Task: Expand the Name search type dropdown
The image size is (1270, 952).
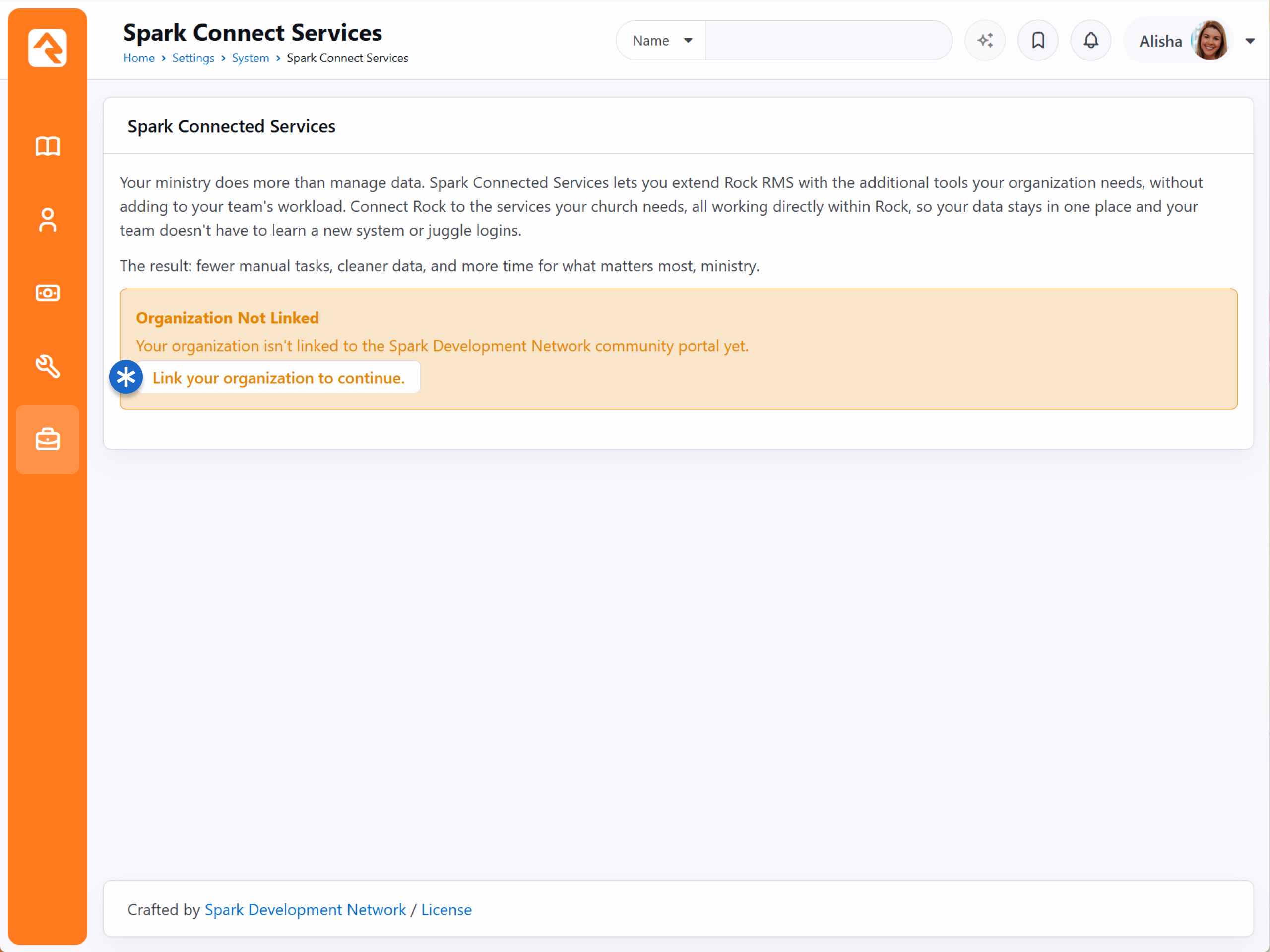Action: [x=661, y=41]
